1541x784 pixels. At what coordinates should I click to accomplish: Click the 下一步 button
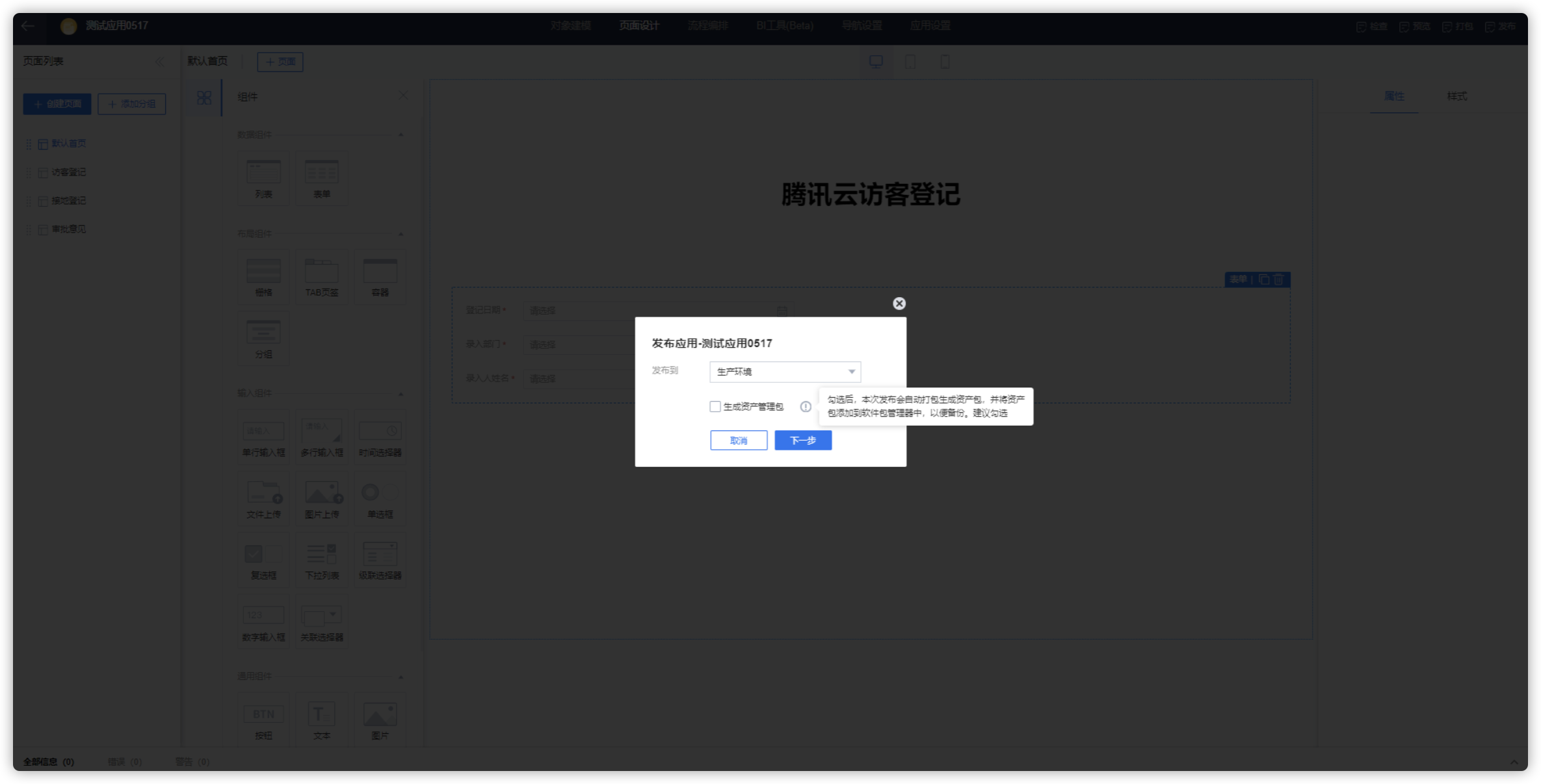click(803, 440)
